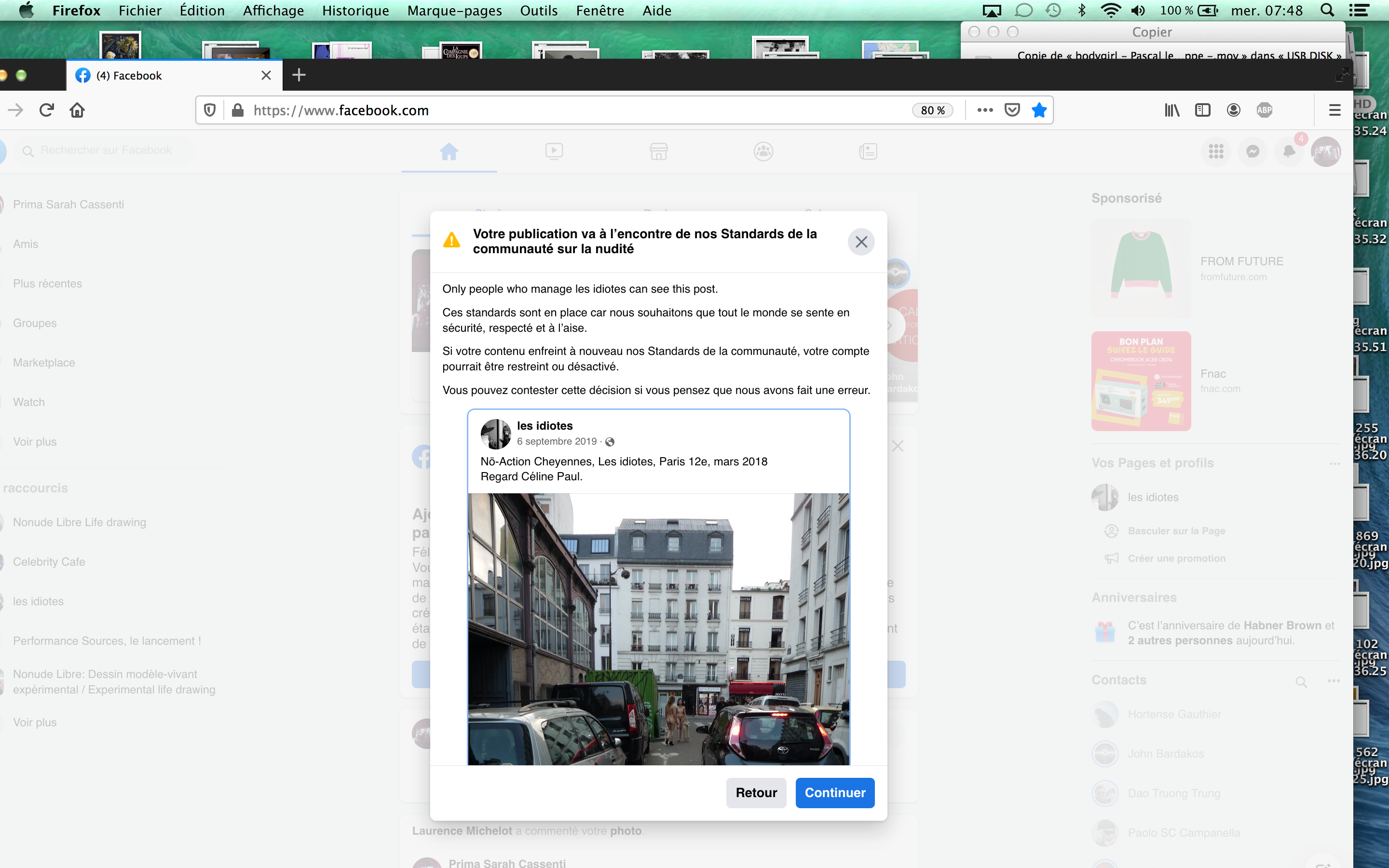Click the macOS Wi-Fi status icon

point(1111,10)
